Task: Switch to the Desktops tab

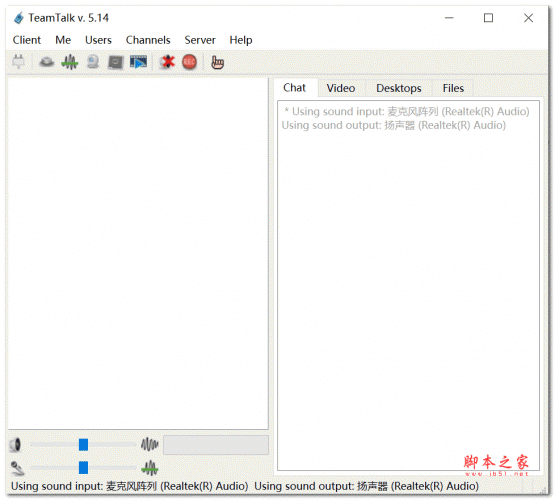Action: [x=399, y=88]
